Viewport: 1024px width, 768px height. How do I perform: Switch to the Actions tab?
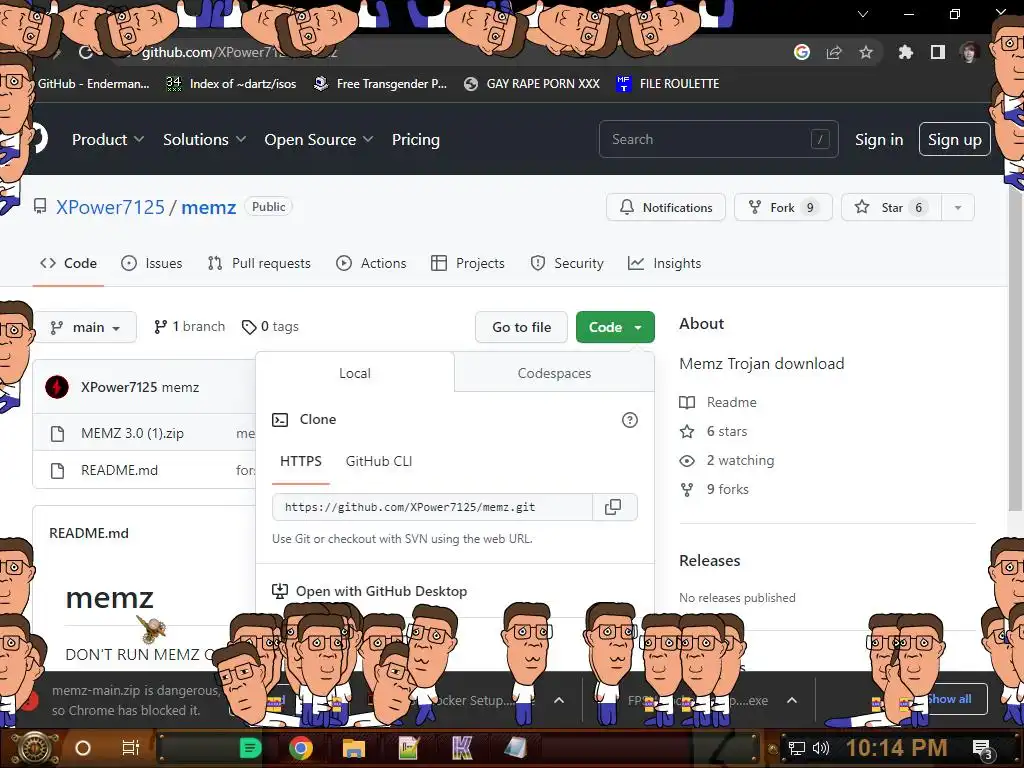pos(371,263)
